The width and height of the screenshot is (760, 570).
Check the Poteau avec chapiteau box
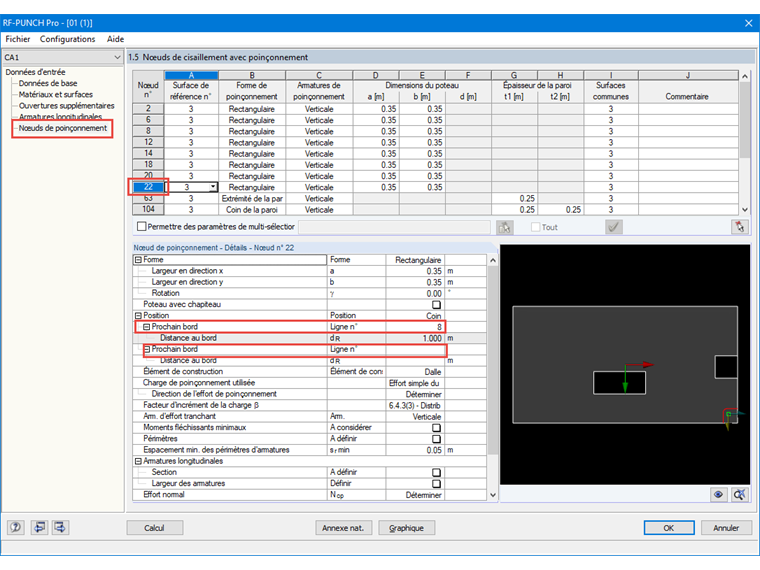pos(436,304)
